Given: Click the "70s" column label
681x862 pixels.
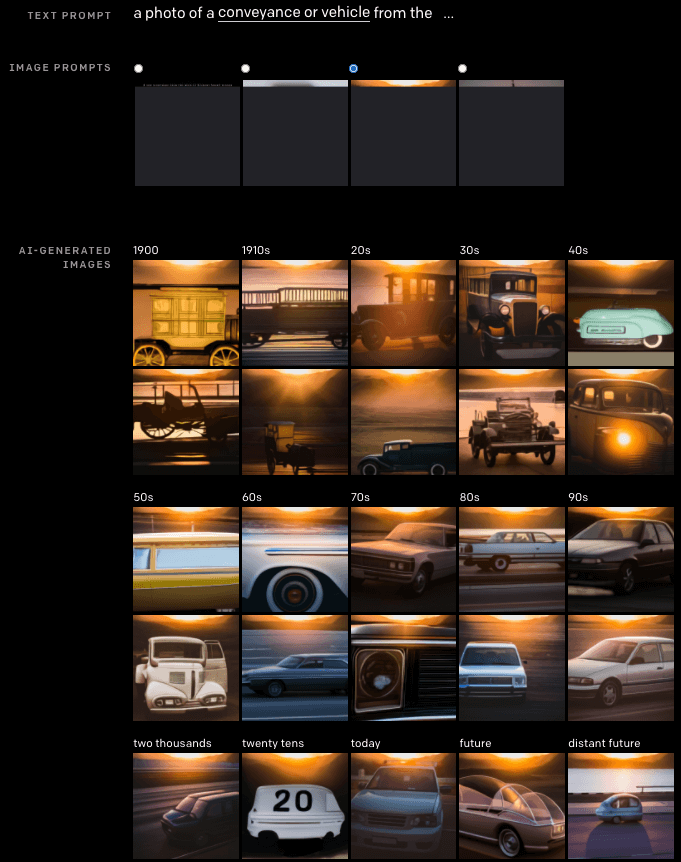Looking at the screenshot, I should 361,497.
